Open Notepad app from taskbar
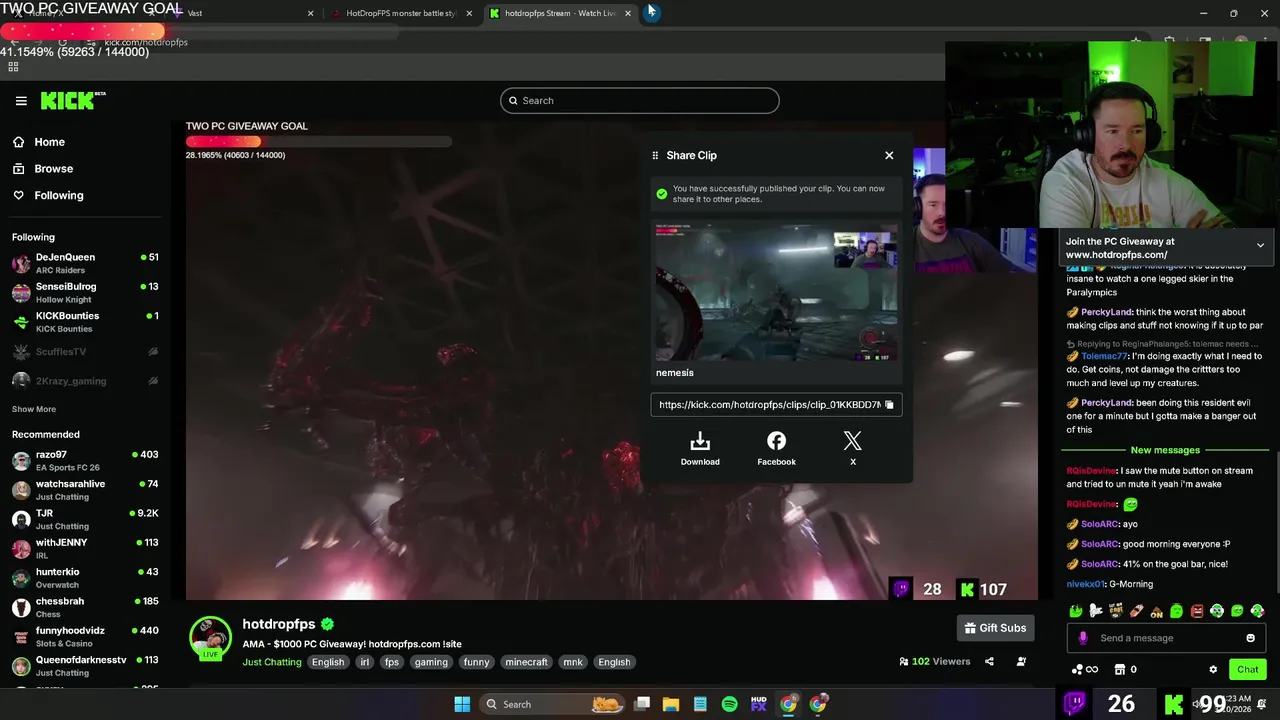This screenshot has width=1280, height=720. [x=700, y=704]
